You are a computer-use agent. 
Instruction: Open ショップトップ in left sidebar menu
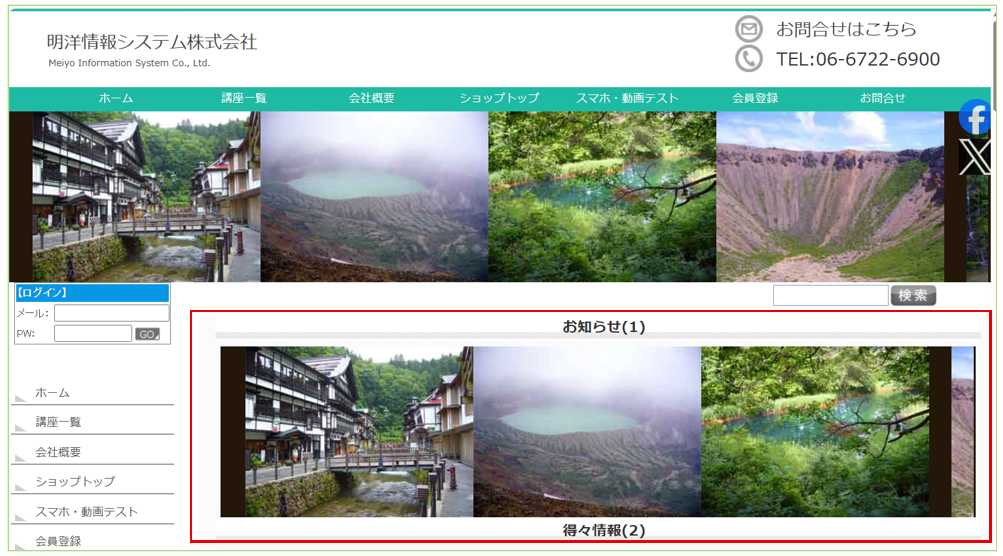[x=75, y=482]
